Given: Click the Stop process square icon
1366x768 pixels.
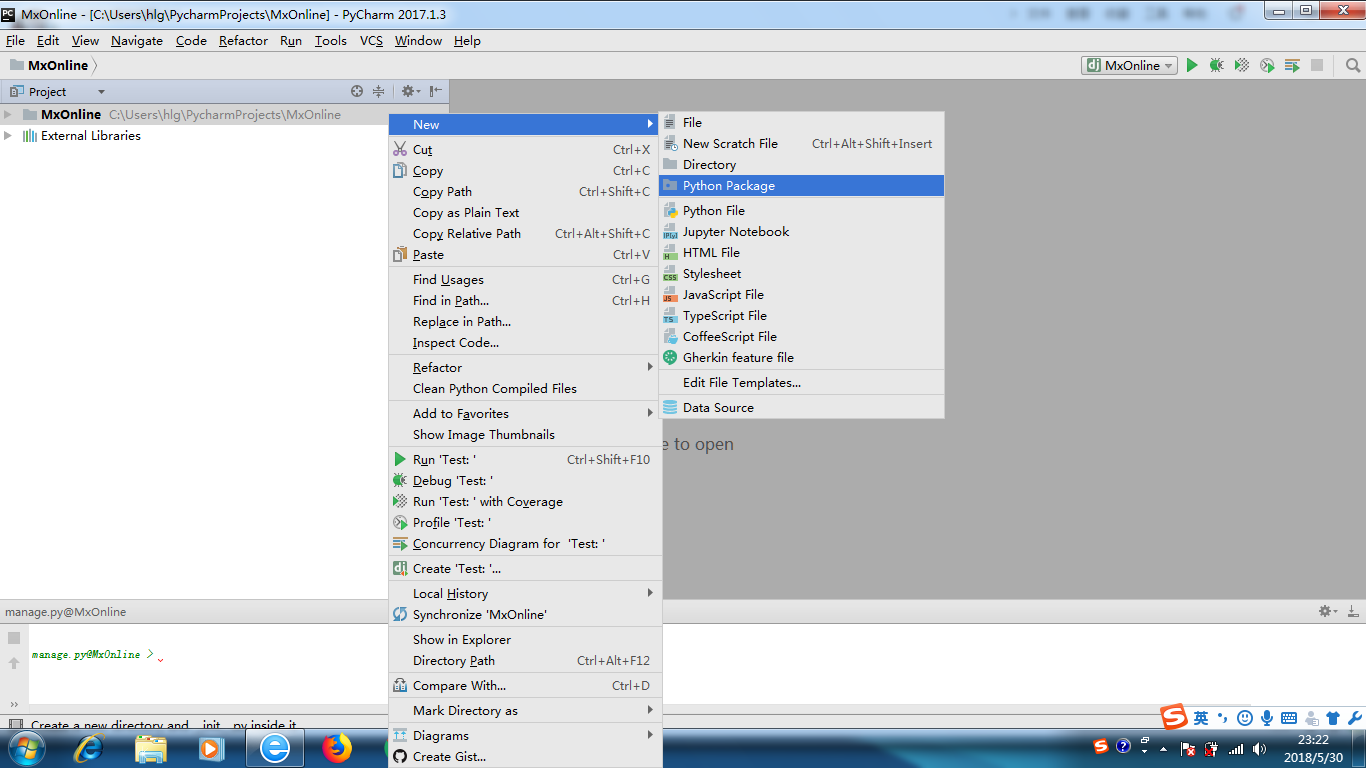Looking at the screenshot, I should pyautogui.click(x=1317, y=65).
